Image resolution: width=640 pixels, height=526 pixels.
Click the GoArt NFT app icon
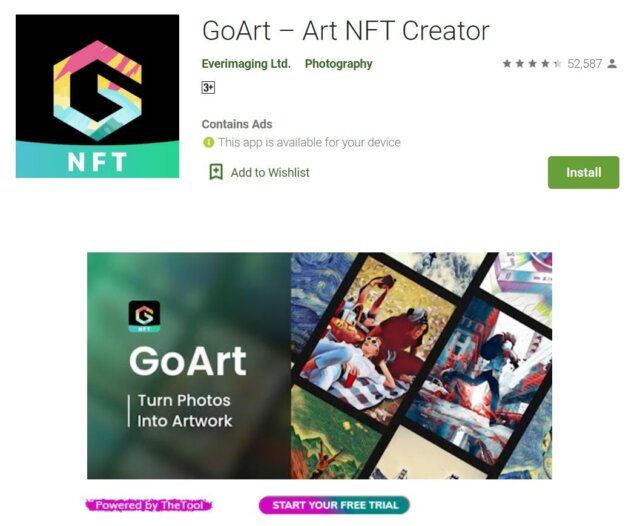(97, 96)
